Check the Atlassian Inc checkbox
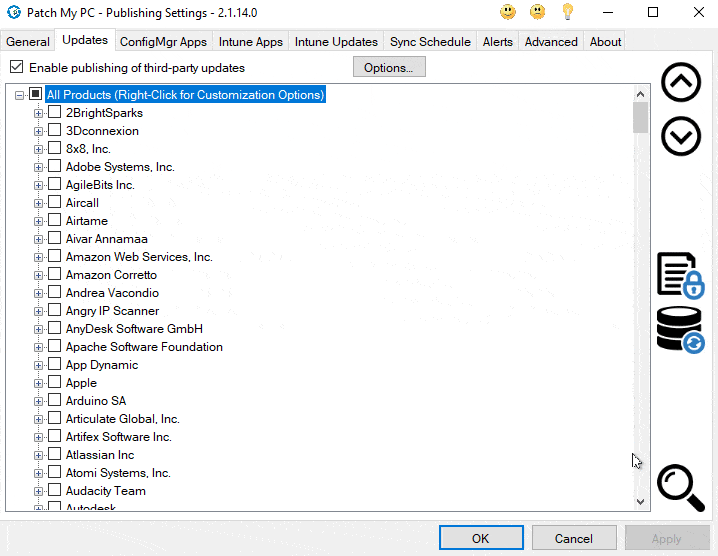The image size is (718, 556). 54,454
